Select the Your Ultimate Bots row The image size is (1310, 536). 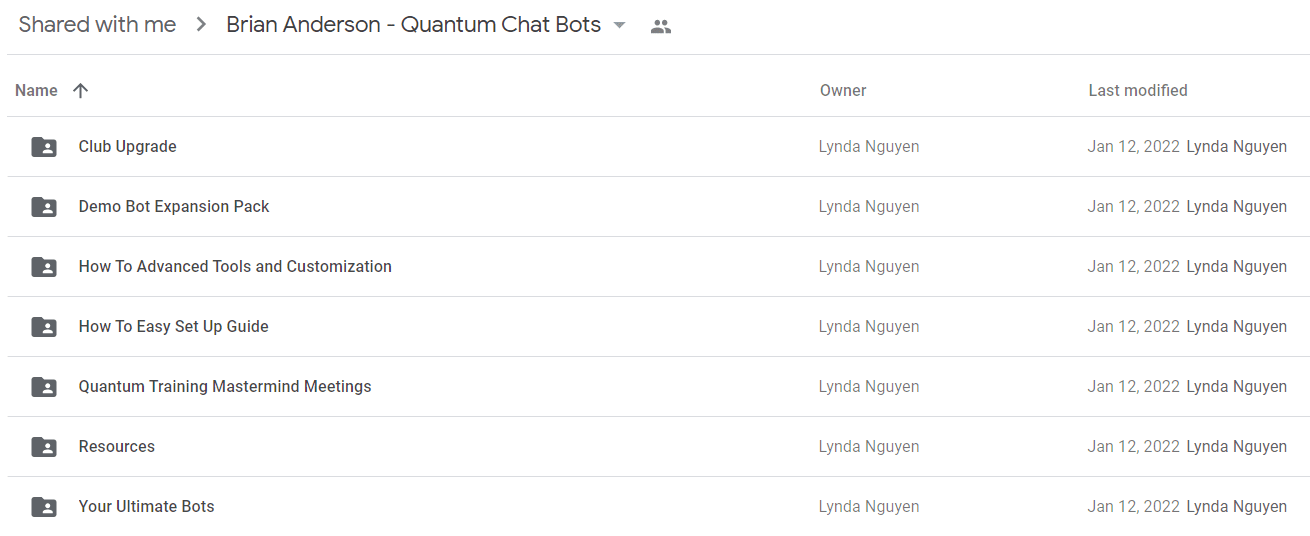coord(659,507)
